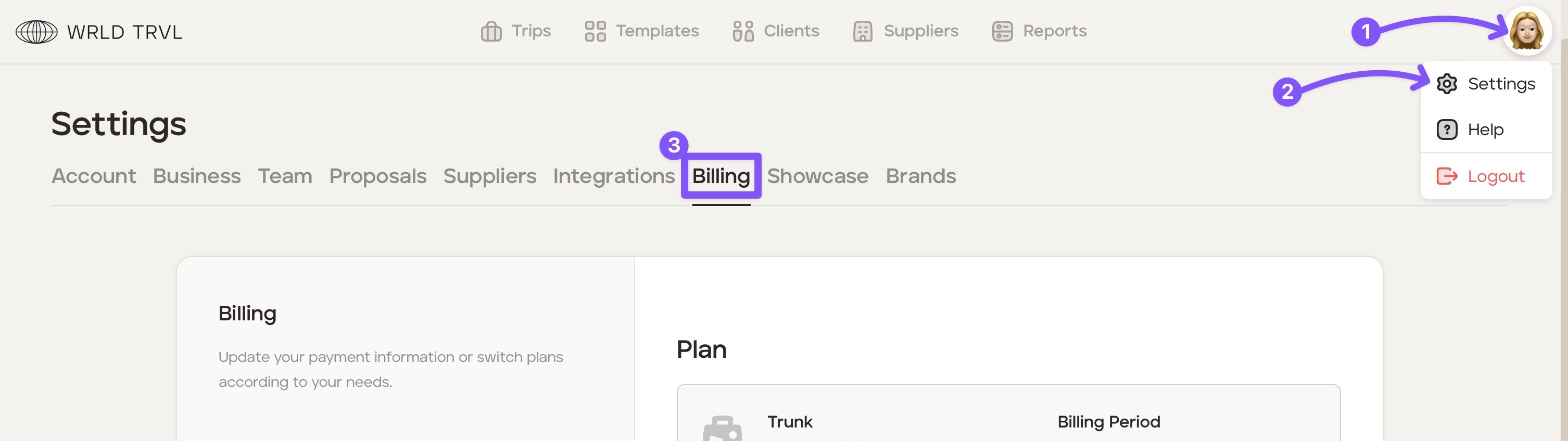
Task: Click the Suppliers building icon
Action: (863, 31)
